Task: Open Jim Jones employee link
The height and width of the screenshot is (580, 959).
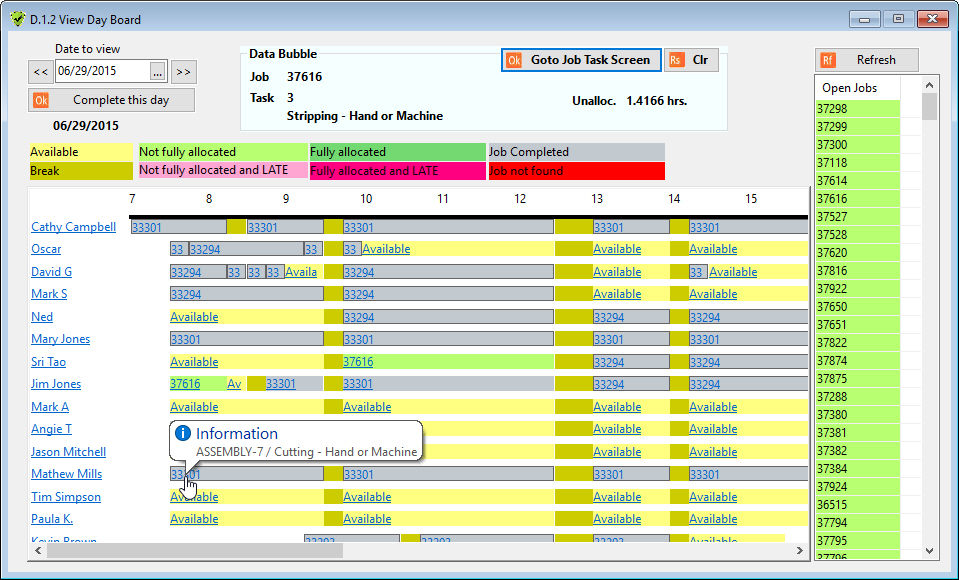Action: [56, 384]
